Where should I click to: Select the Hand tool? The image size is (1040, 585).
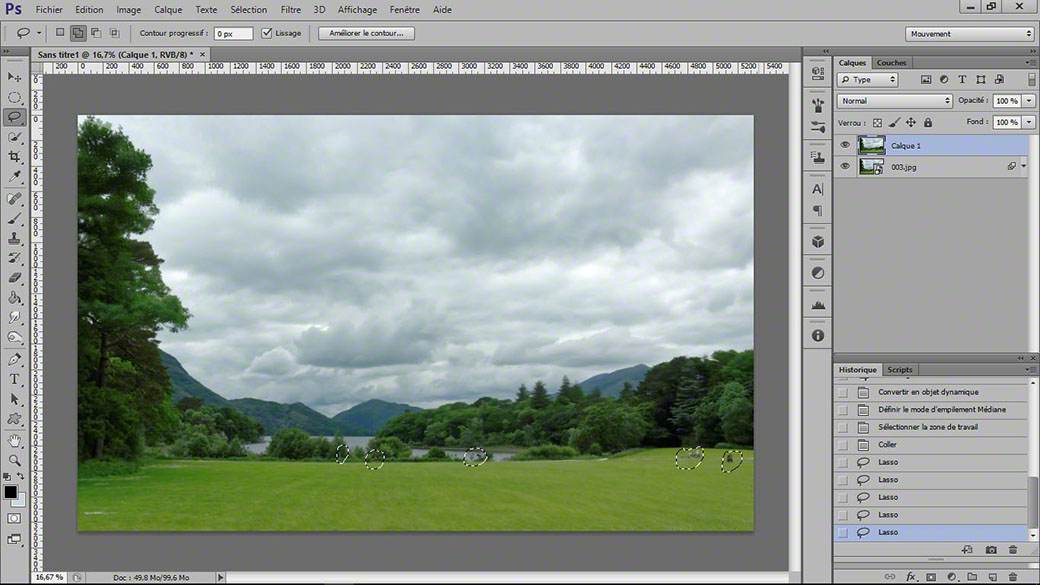point(14,440)
